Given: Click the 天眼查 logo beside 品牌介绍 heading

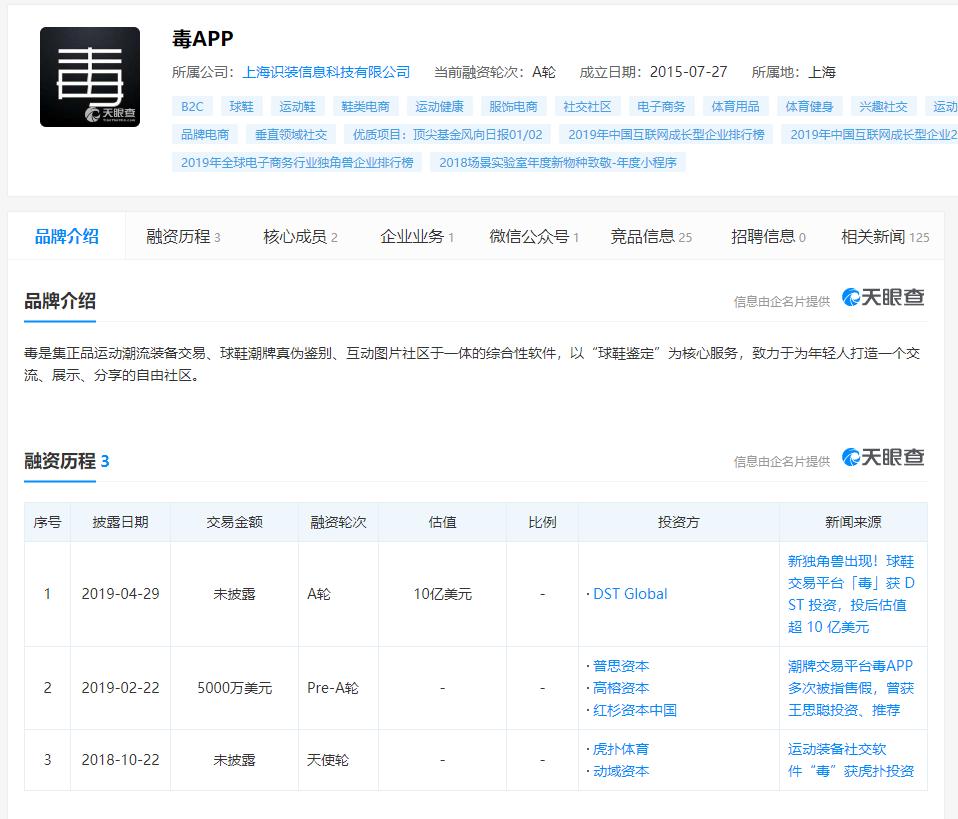Looking at the screenshot, I should click(885, 298).
